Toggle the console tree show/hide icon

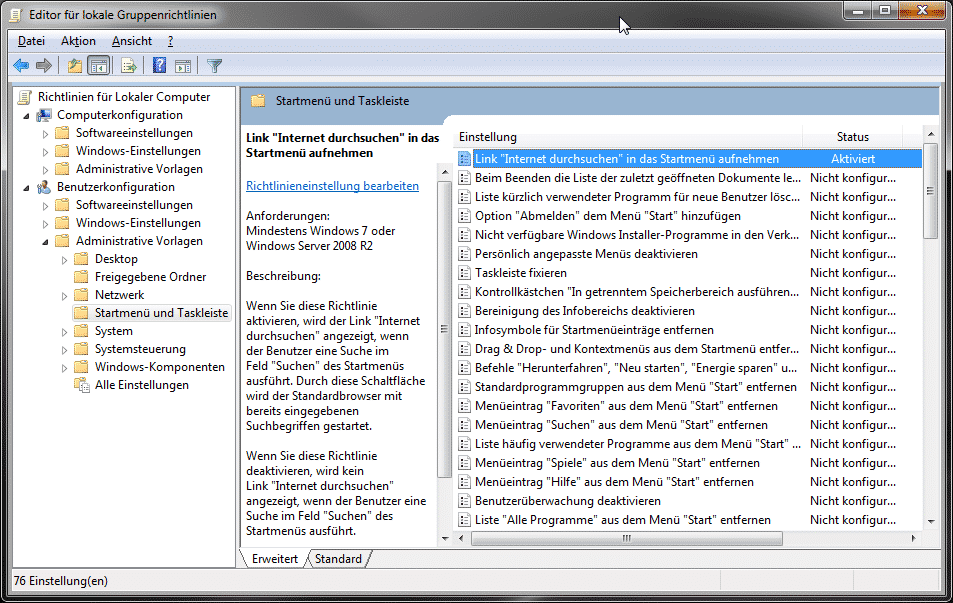tap(98, 66)
